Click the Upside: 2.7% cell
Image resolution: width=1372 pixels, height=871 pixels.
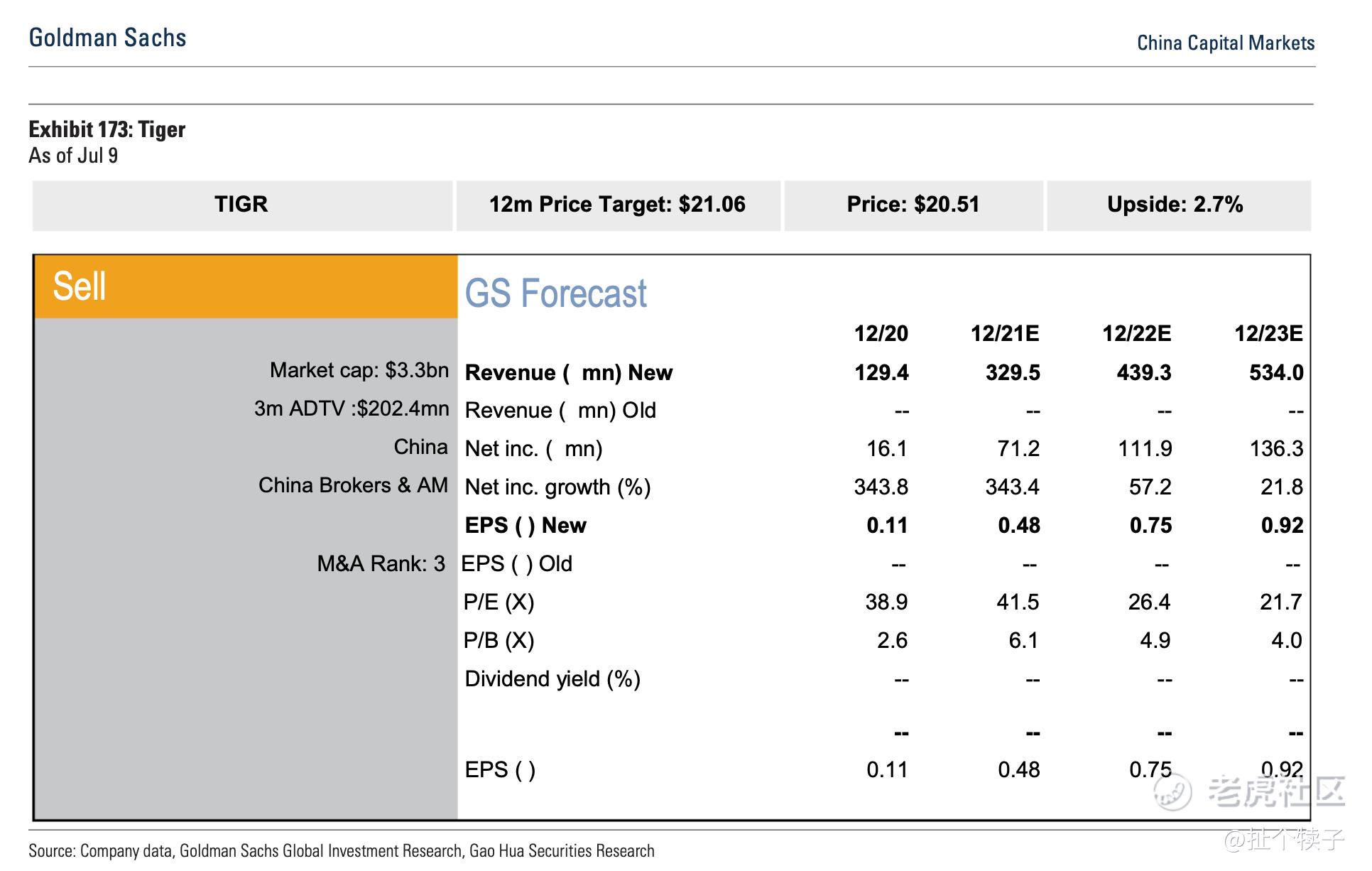pyautogui.click(x=1179, y=205)
